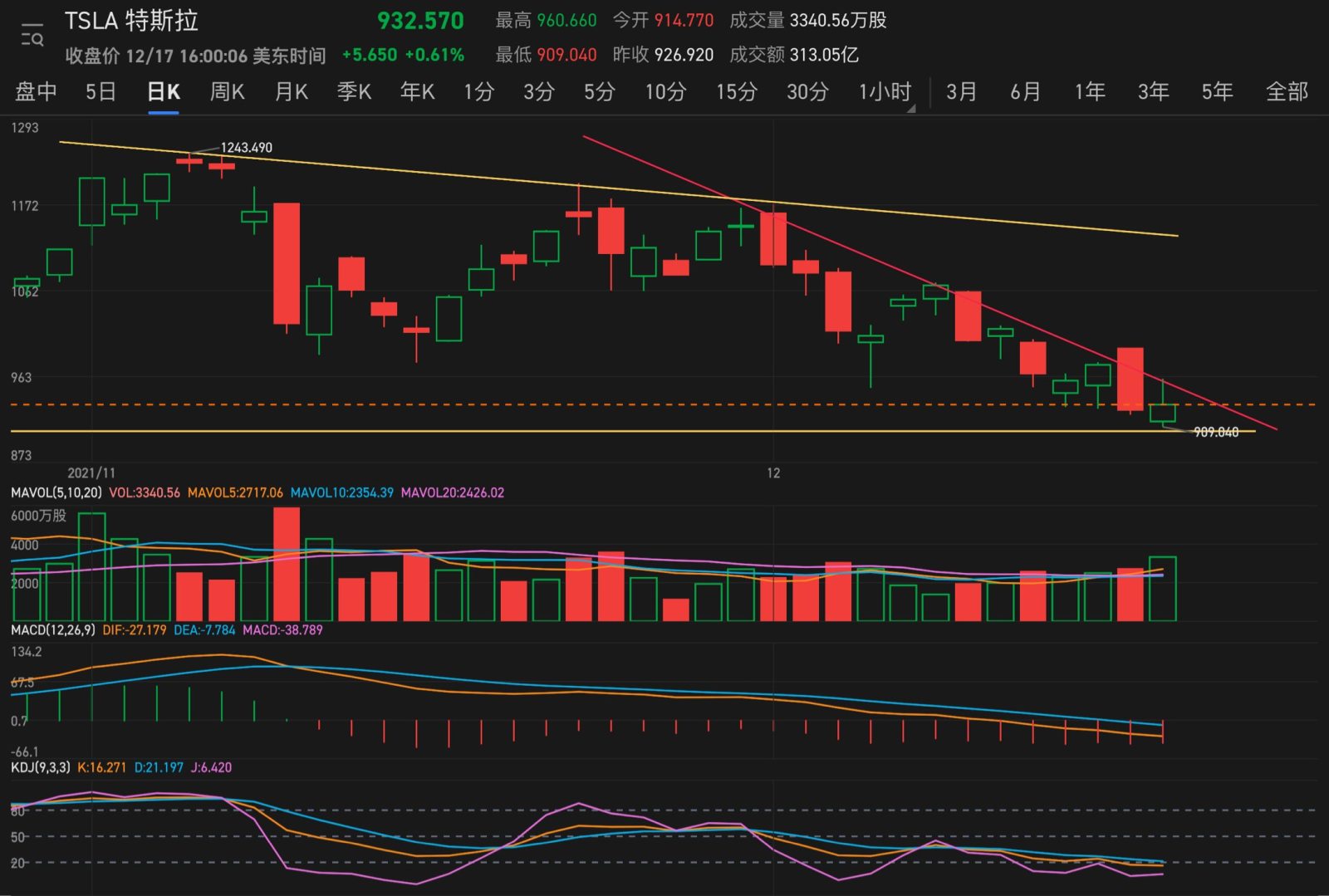
Task: Click the +5.650 price change
Action: pos(370,55)
